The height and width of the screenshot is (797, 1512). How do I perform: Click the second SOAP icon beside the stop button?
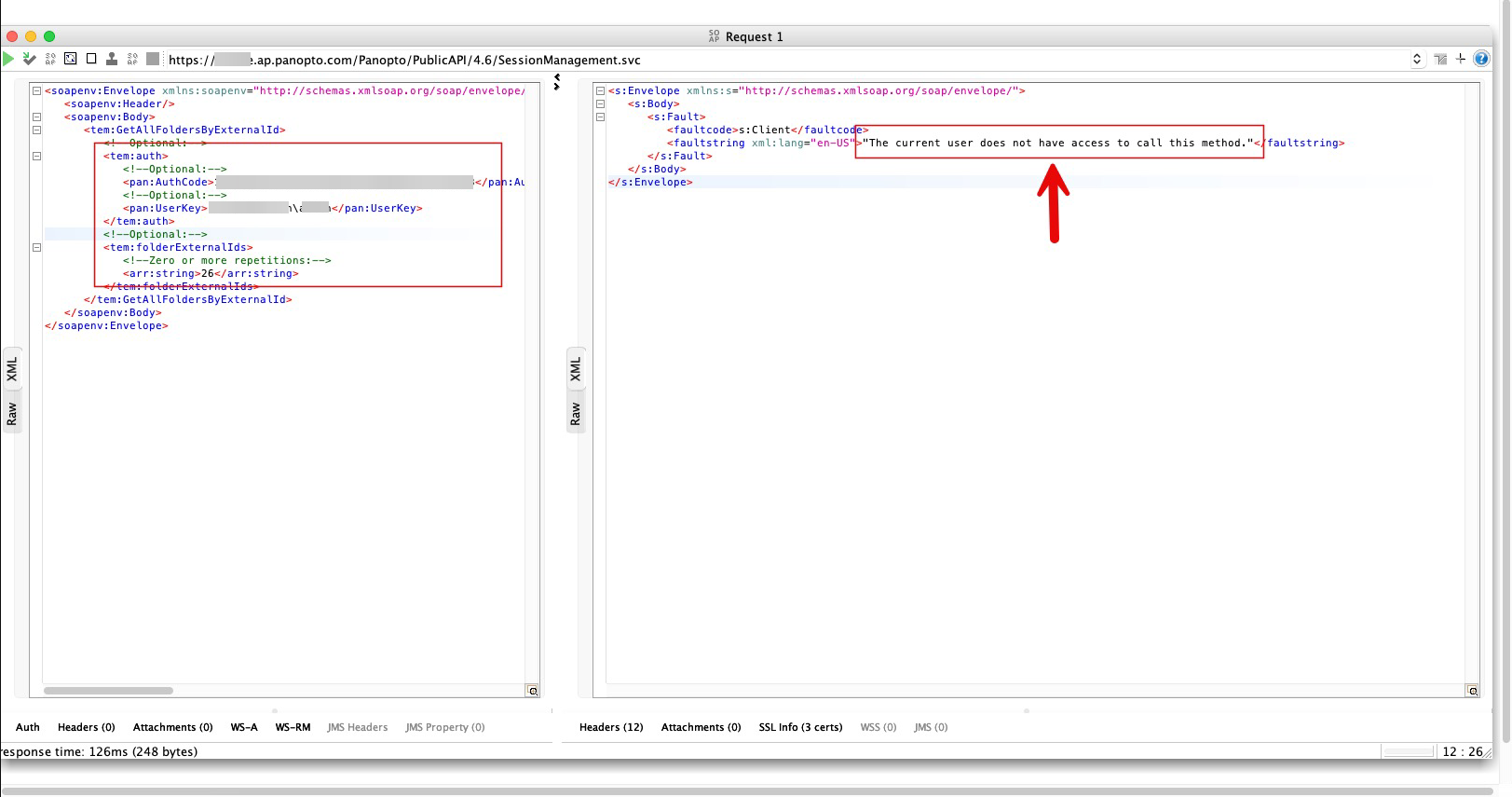[x=132, y=59]
